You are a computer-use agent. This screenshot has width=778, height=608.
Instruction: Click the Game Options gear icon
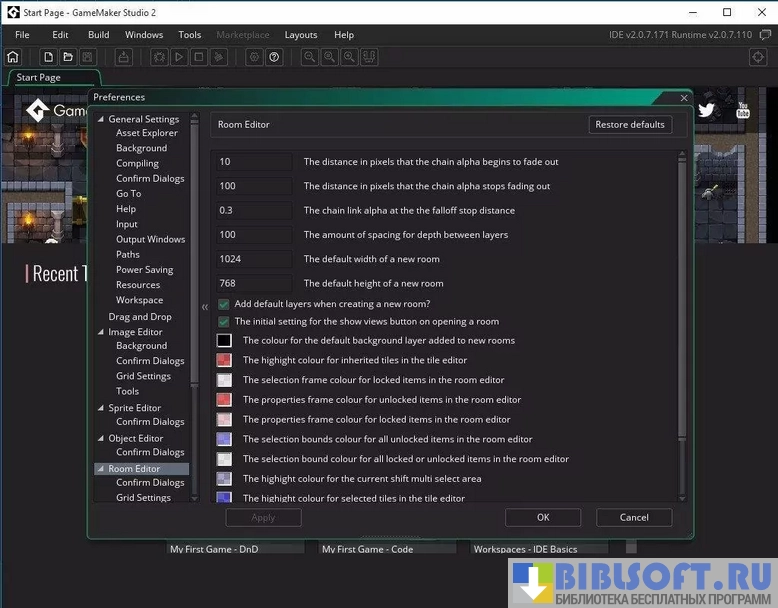click(255, 57)
